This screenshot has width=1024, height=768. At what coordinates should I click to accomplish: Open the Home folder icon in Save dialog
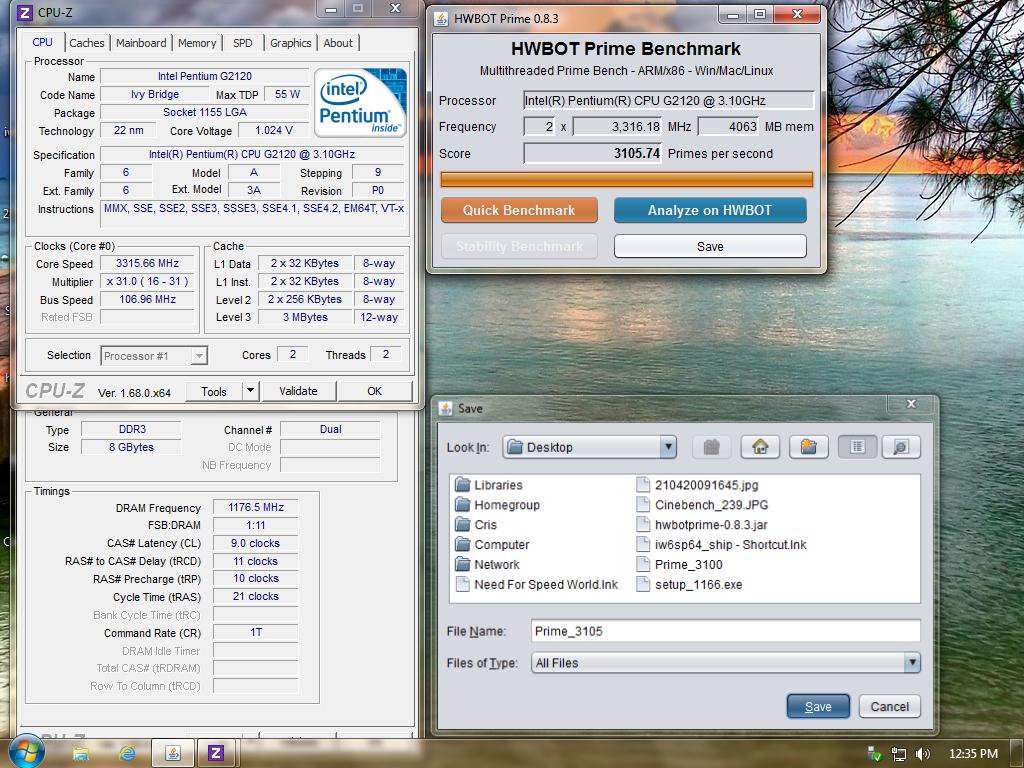760,447
